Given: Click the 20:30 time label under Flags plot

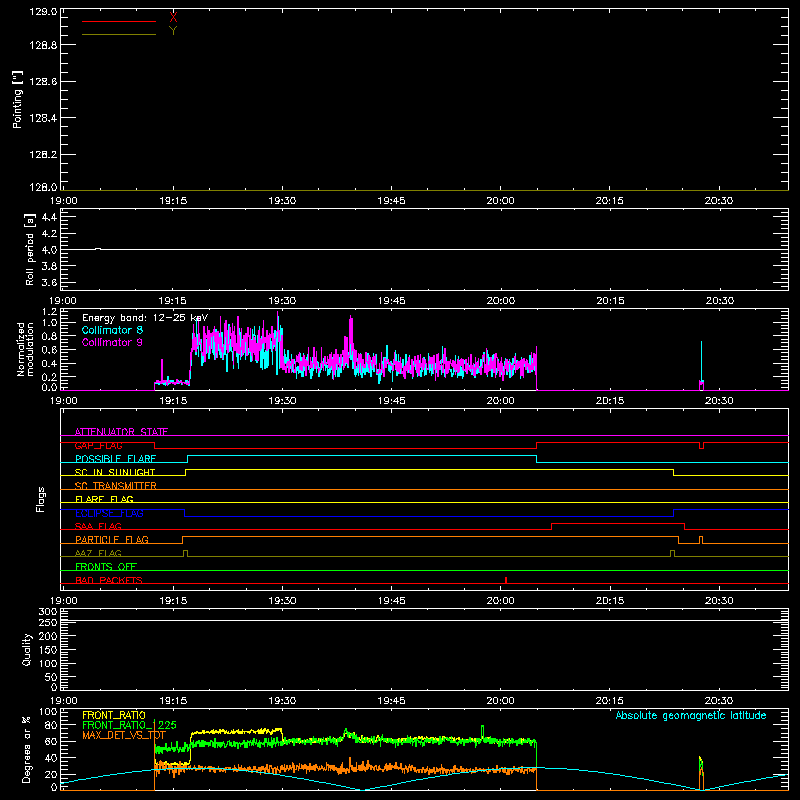Looking at the screenshot, I should coord(719,601).
